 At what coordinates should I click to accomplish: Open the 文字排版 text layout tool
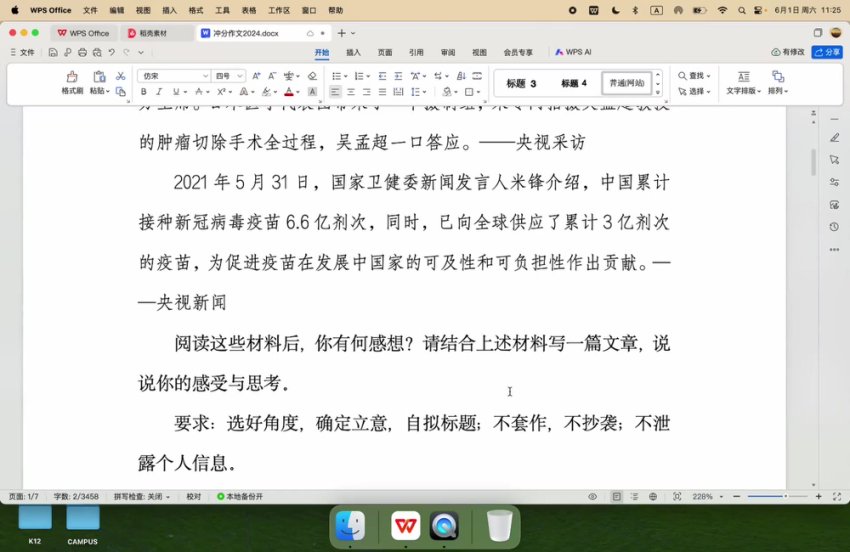pyautogui.click(x=743, y=82)
